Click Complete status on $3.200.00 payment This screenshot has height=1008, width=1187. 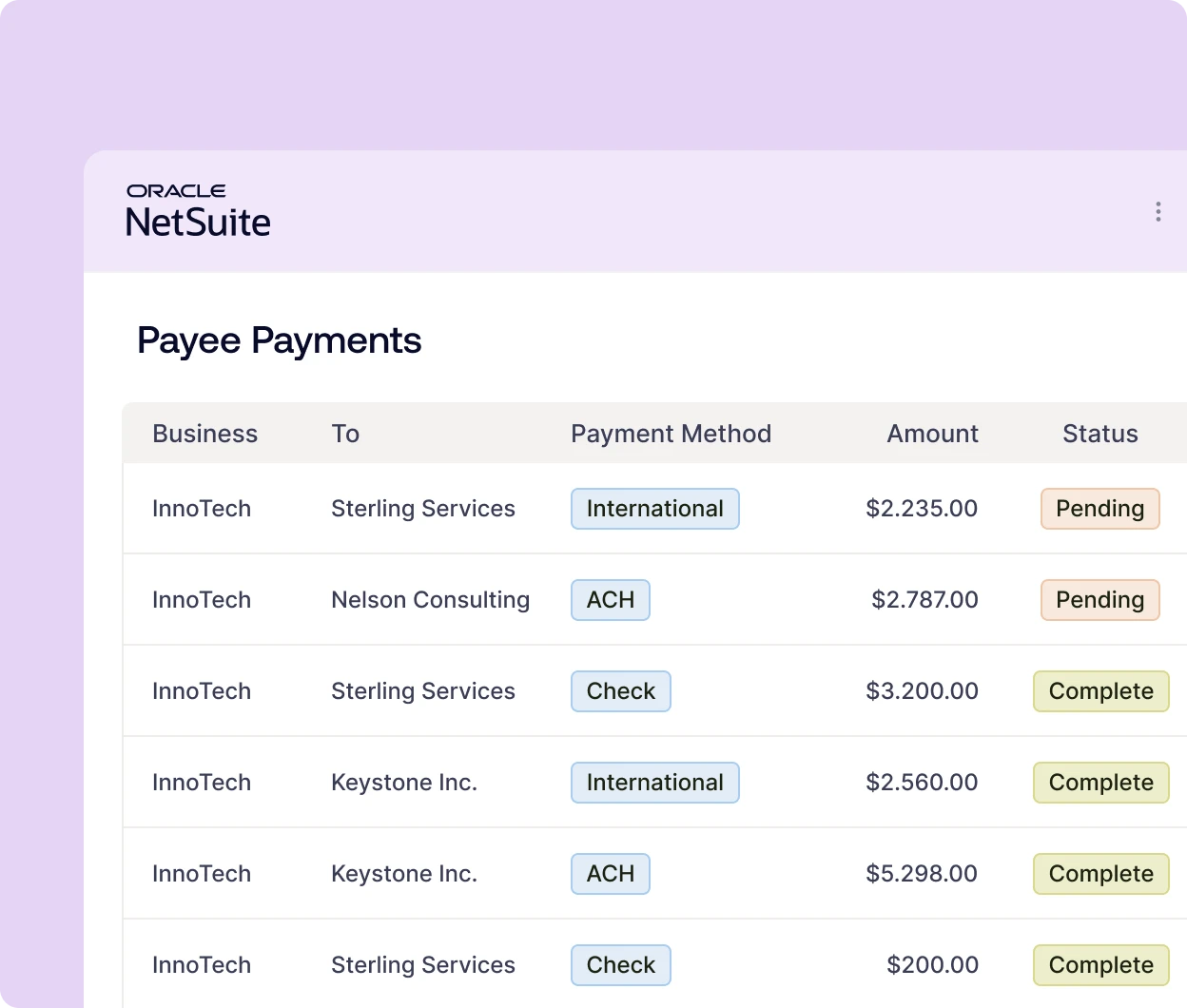1100,691
